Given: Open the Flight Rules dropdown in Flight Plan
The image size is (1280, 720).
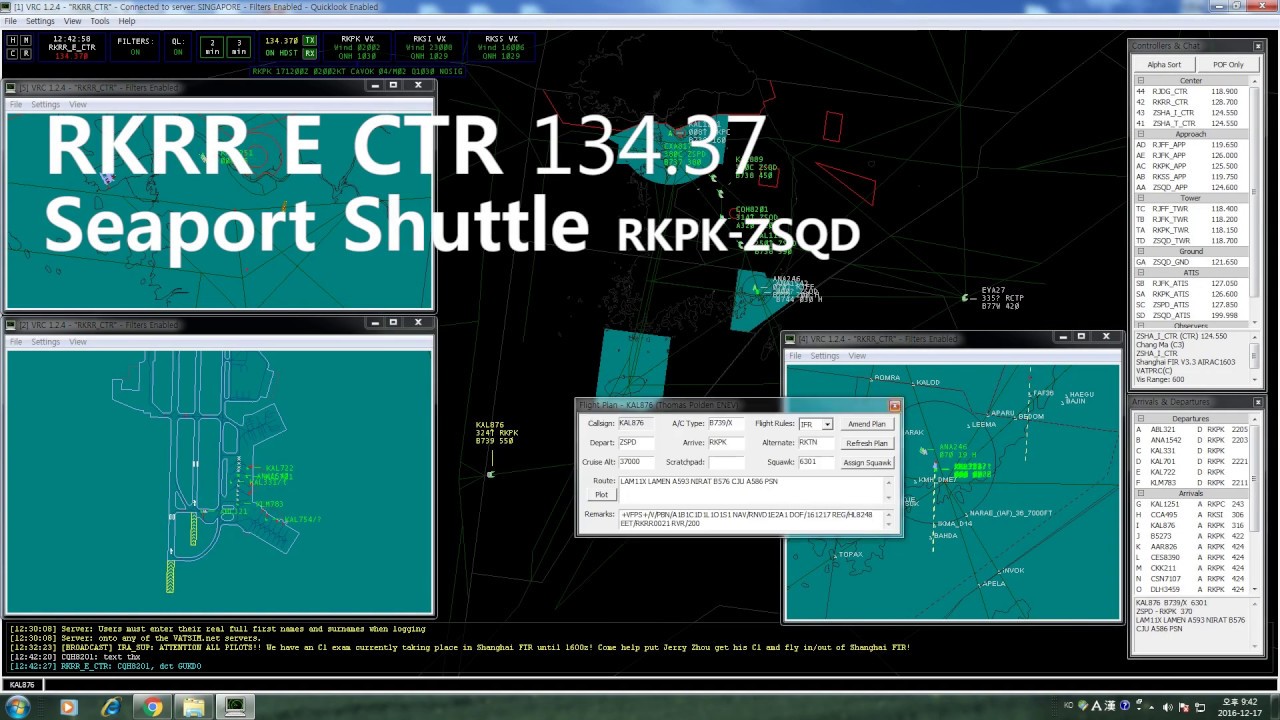Looking at the screenshot, I should tap(826, 424).
